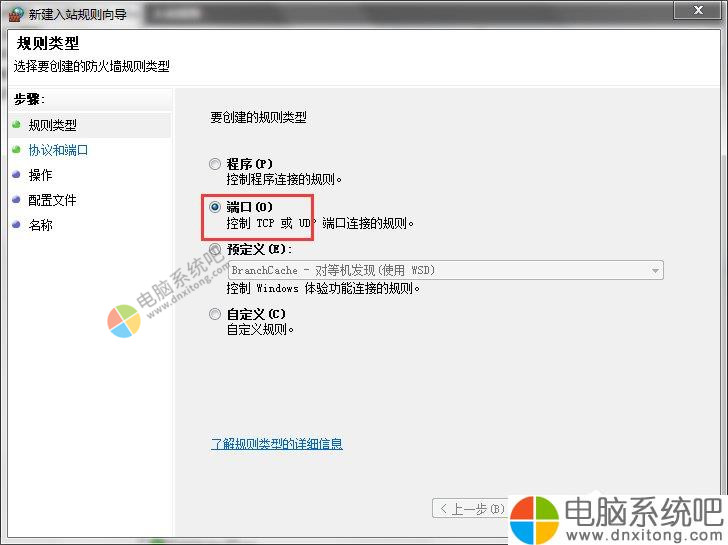Screen dimensions: 728x545
Task: Click the blue bullet beside 配置文件
Action: [x=16, y=200]
